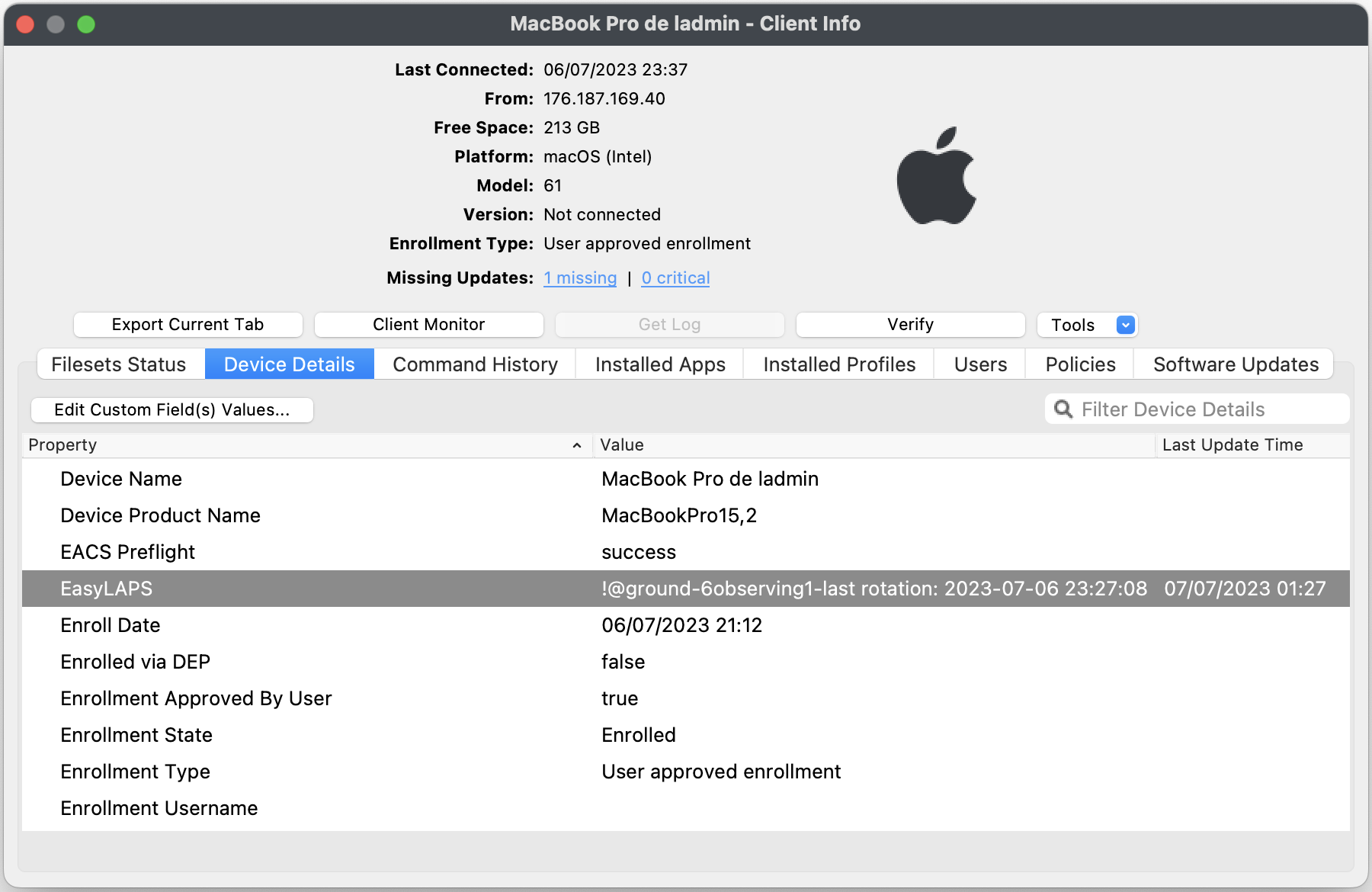1372x892 pixels.
Task: Open the Tools dropdown menu
Action: [1087, 325]
